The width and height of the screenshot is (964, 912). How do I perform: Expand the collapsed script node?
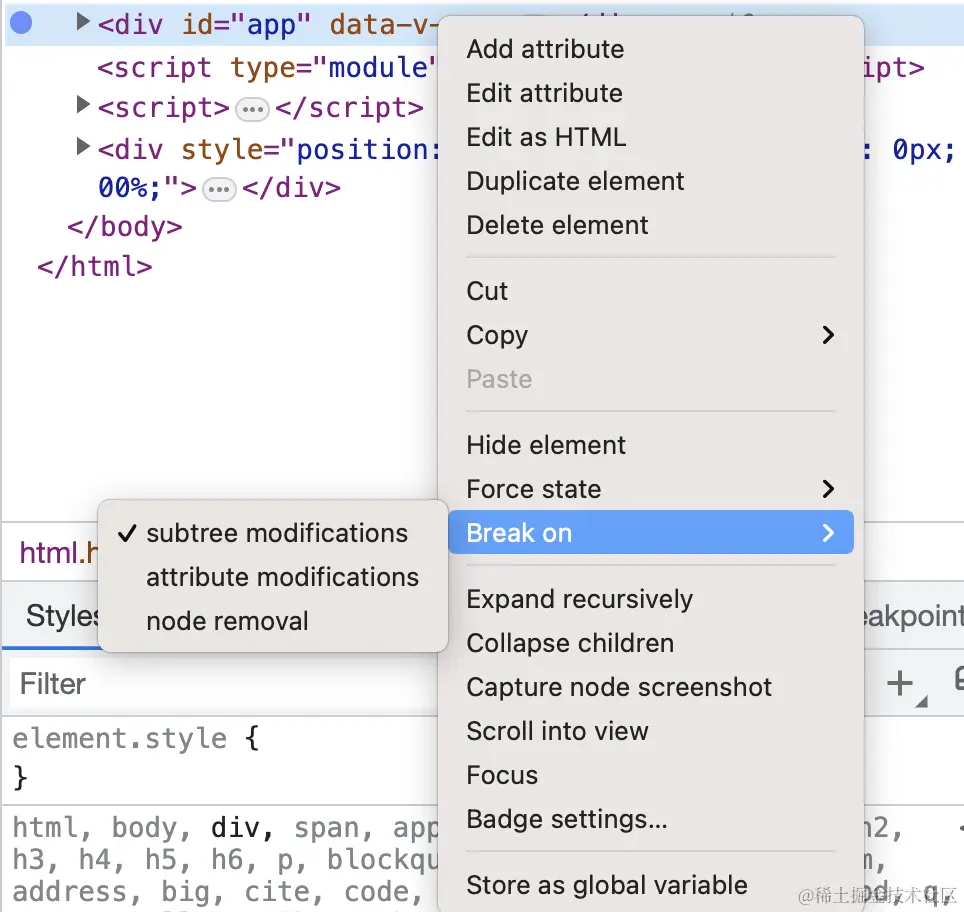(x=83, y=104)
